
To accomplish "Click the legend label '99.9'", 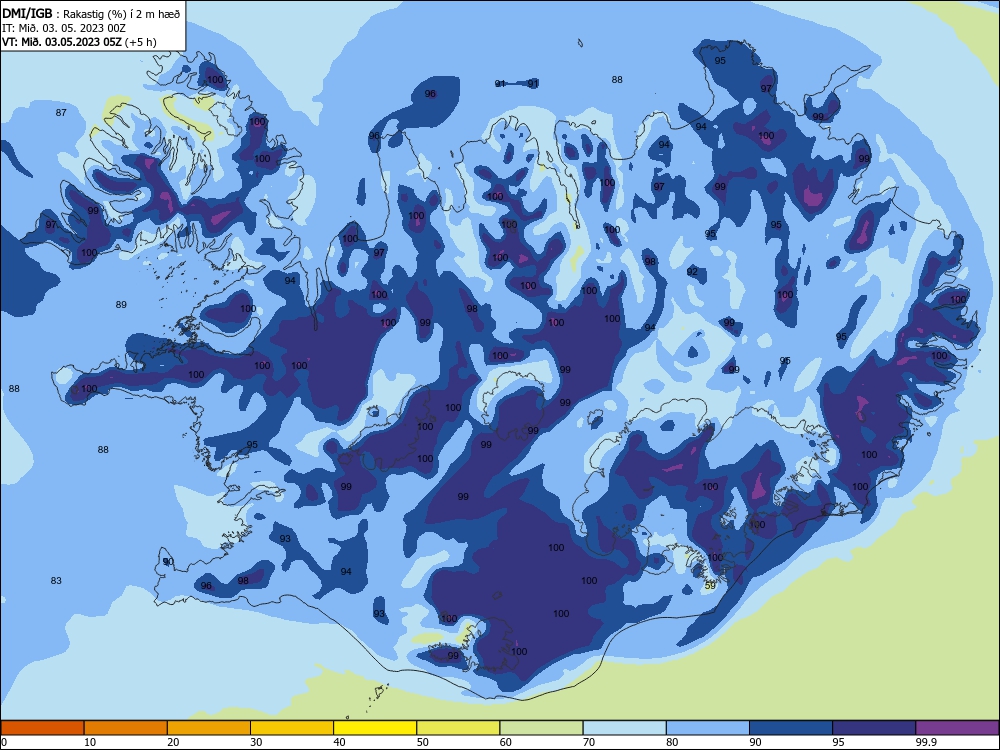I will point(925,742).
